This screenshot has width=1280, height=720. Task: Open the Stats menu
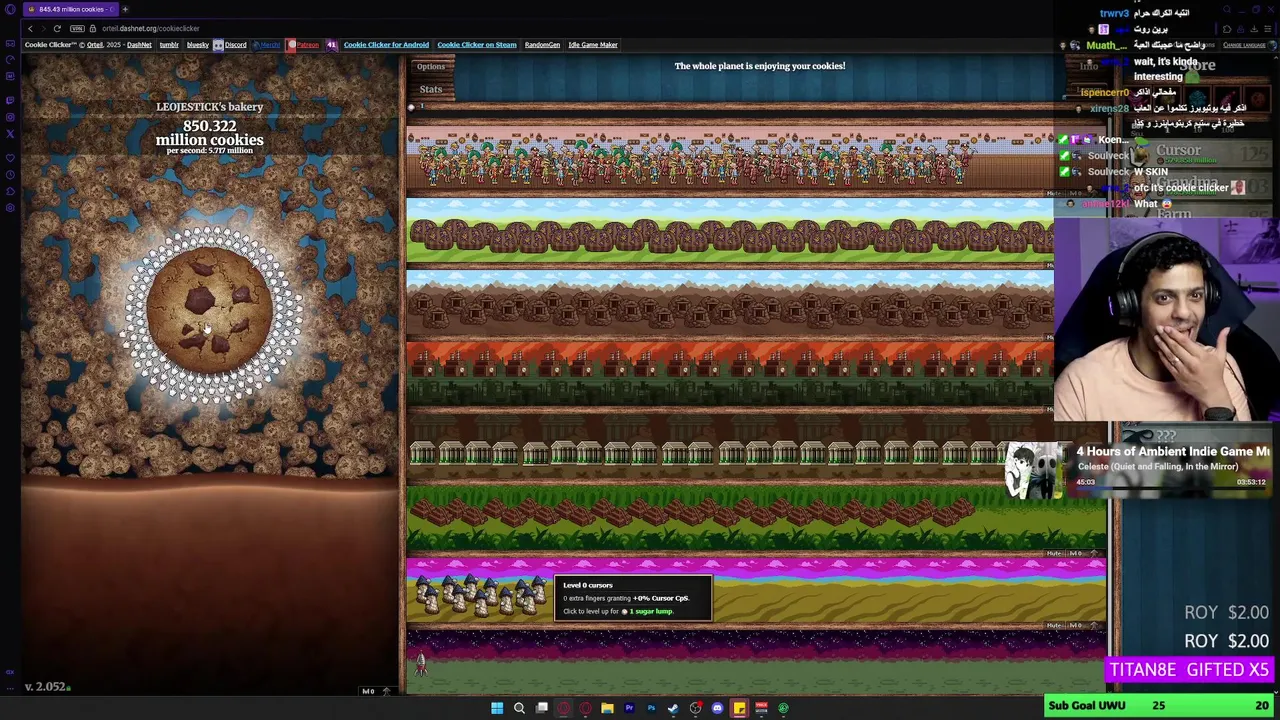pos(431,89)
